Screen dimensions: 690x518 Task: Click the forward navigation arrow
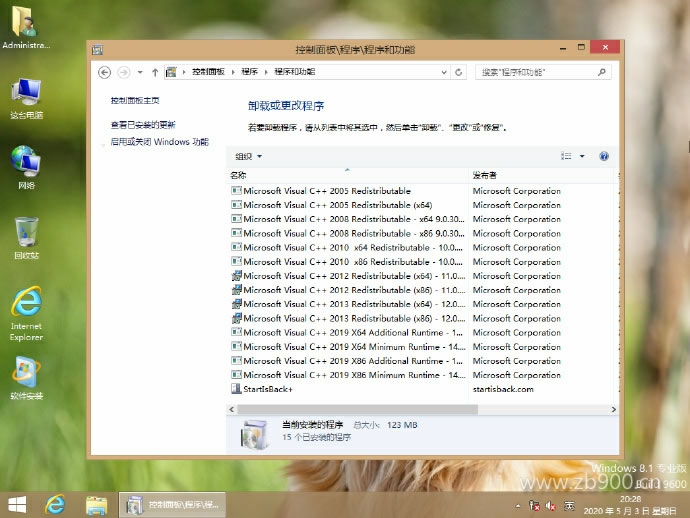(x=124, y=72)
